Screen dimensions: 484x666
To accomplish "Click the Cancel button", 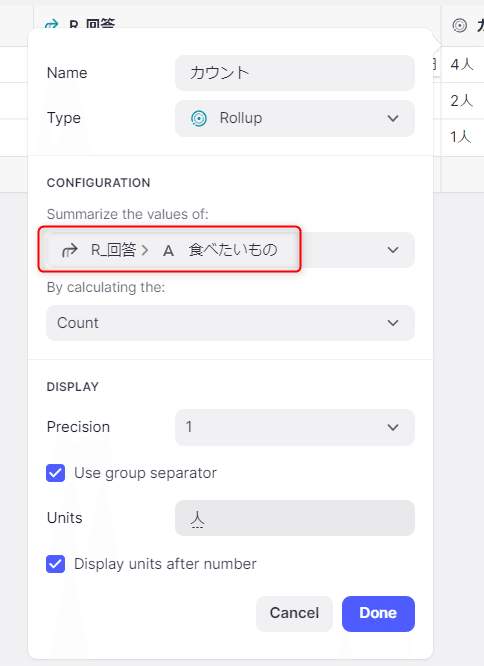I will (294, 613).
